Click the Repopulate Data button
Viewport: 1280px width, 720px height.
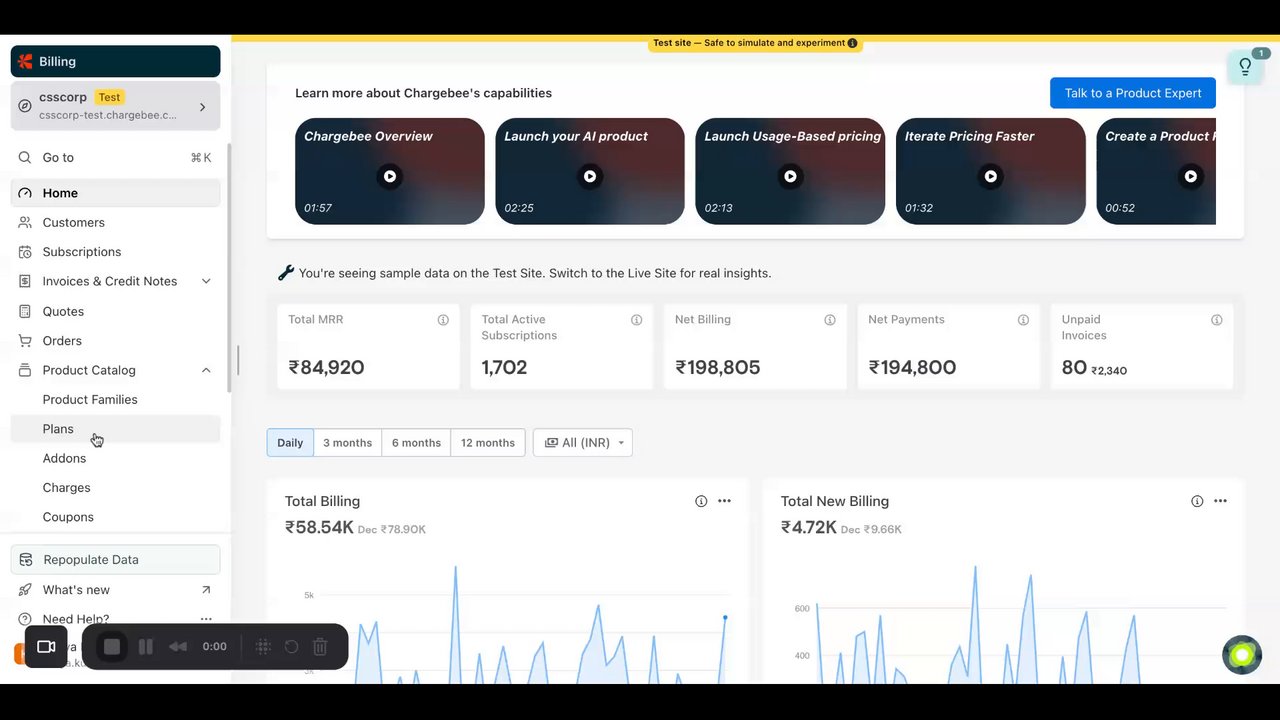(x=115, y=559)
